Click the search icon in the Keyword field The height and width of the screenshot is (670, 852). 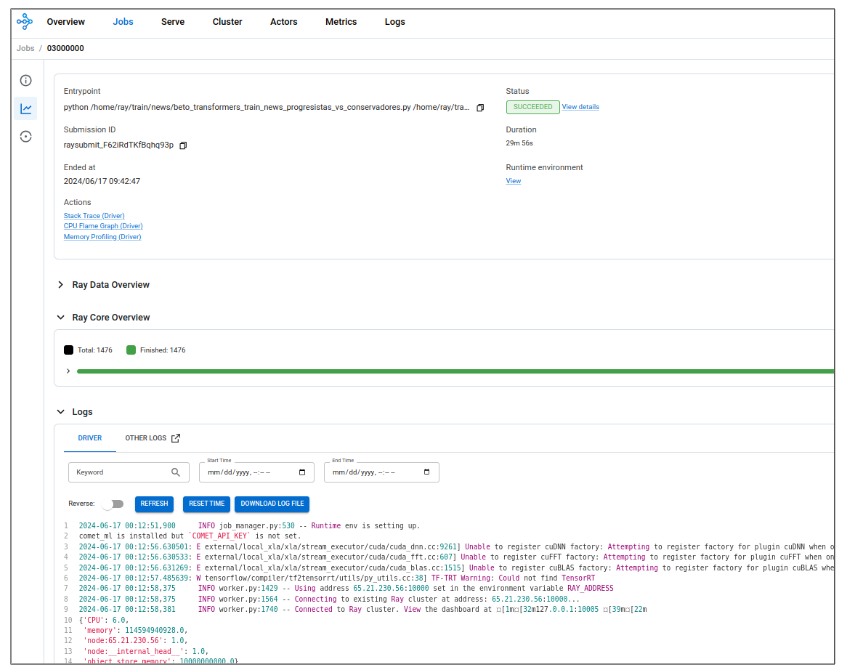click(x=175, y=472)
